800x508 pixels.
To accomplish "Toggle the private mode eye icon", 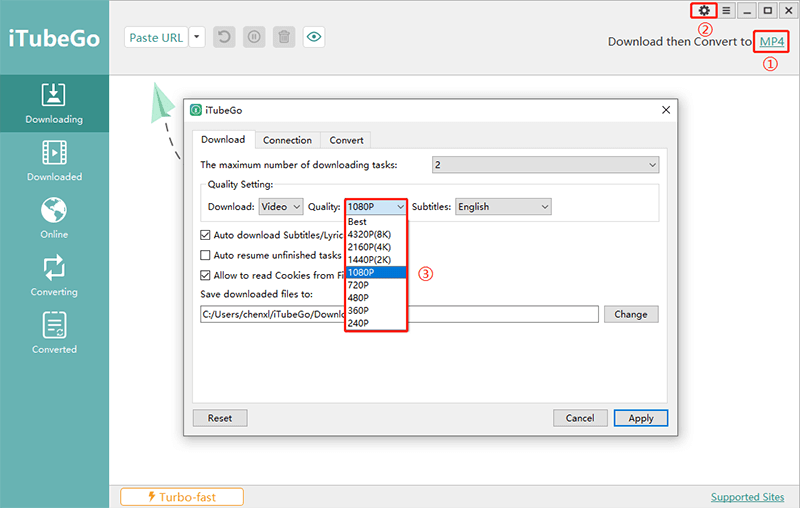I will click(314, 37).
